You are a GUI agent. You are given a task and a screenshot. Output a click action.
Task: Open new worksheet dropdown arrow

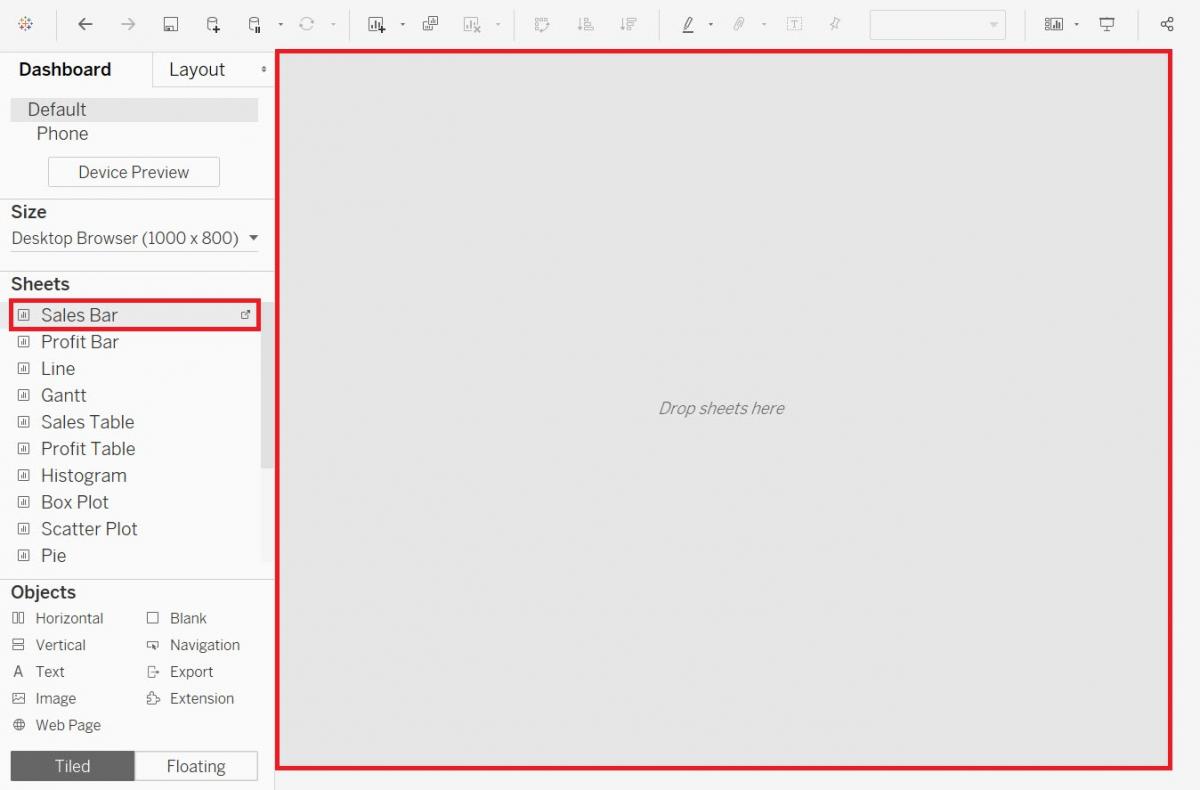(x=402, y=24)
